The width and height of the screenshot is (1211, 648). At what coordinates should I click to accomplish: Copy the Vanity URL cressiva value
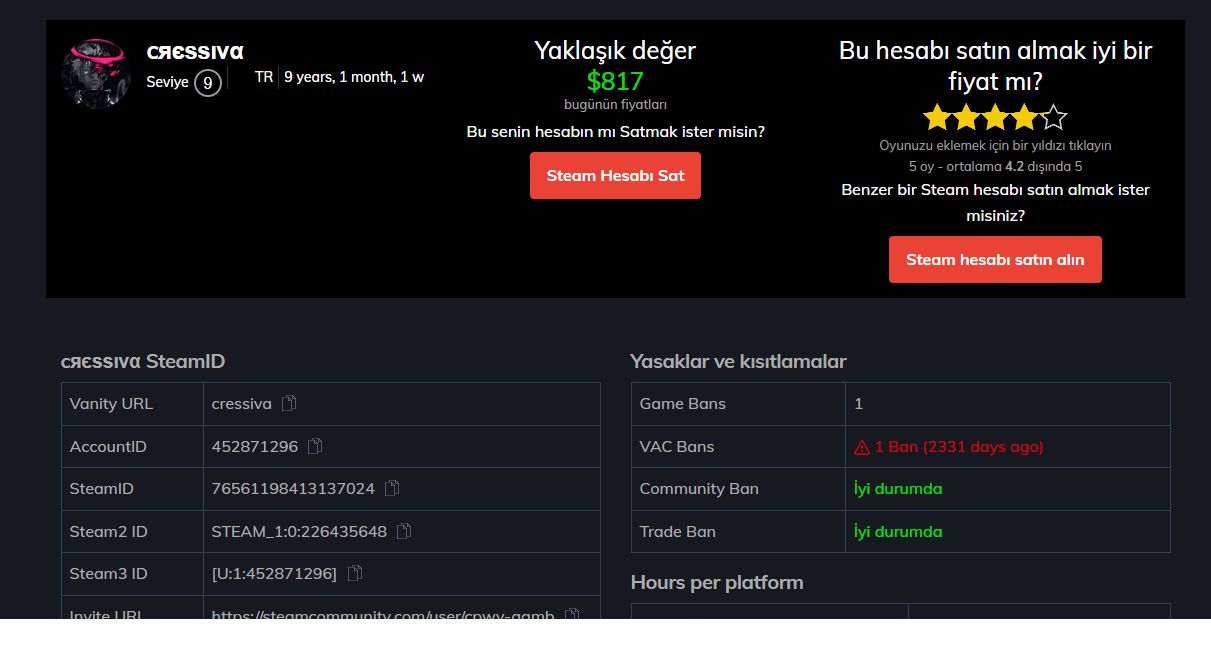(x=289, y=403)
